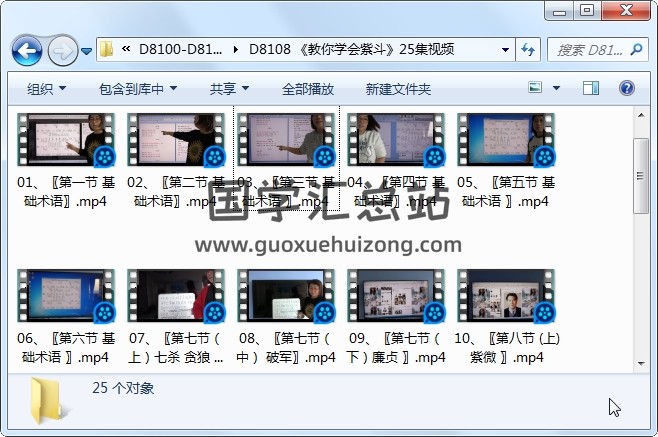The image size is (658, 437).
Task: Select video 08 第七节（中）破军 thumbnail
Action: pos(286,296)
